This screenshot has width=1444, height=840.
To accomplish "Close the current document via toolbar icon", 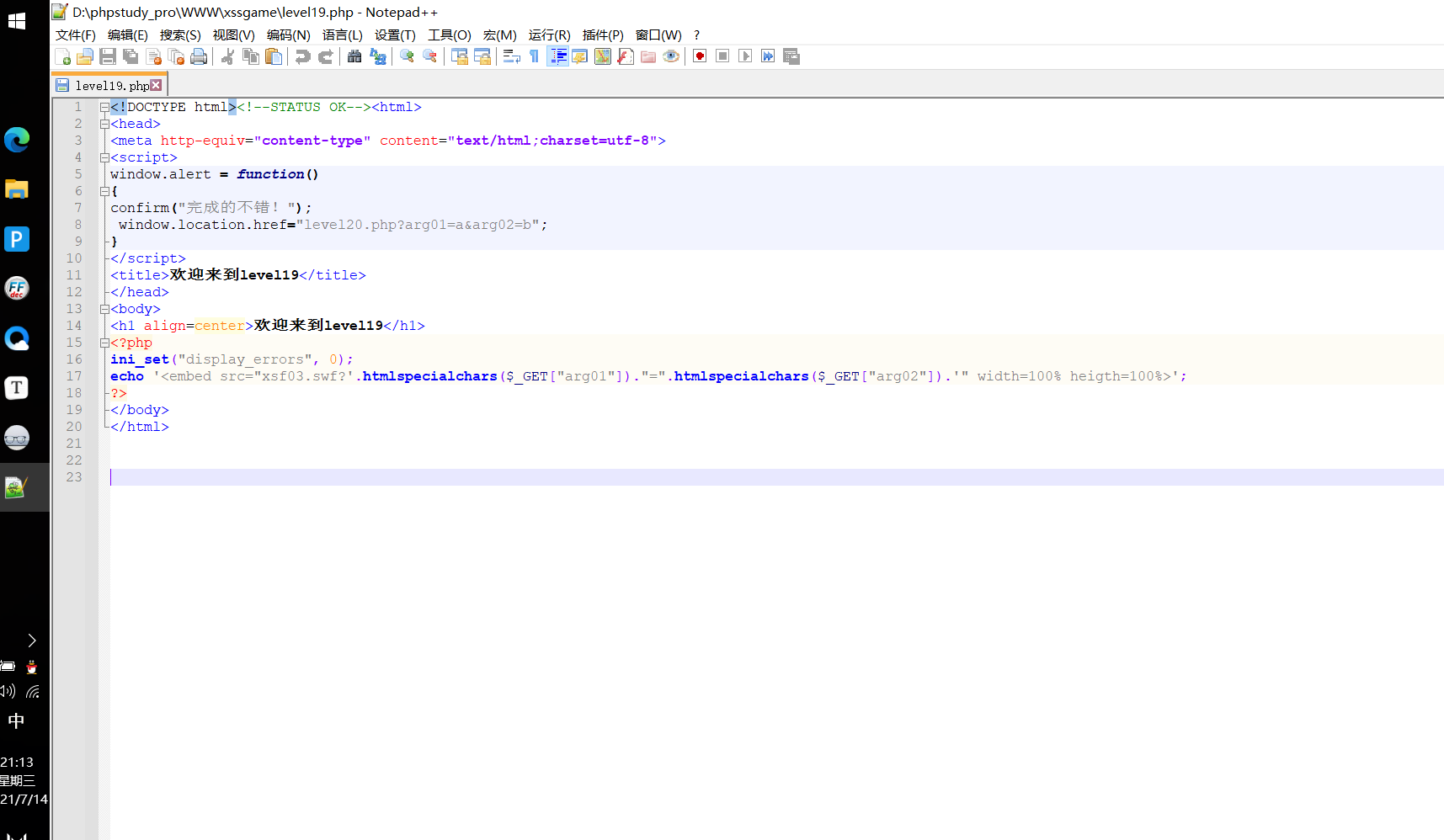I will point(153,56).
